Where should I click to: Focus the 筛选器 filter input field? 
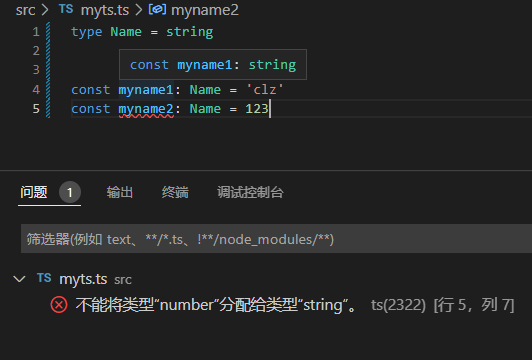pos(276,239)
